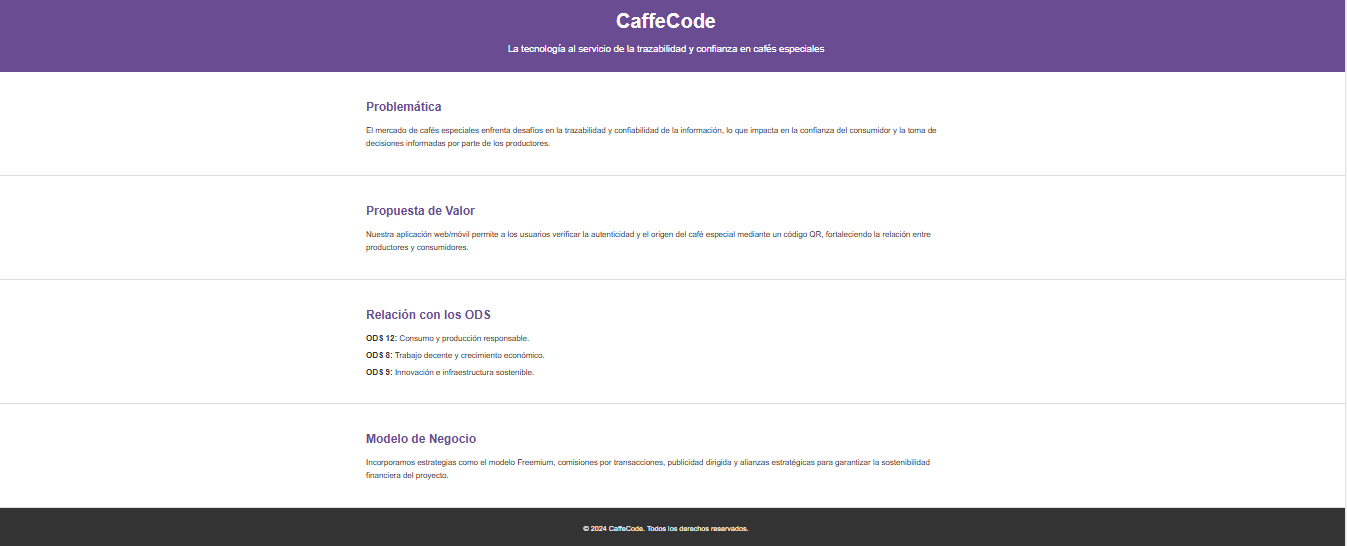Screen dimensions: 1347x546
Task: Click the paragraph under Problemática
Action: (650, 137)
